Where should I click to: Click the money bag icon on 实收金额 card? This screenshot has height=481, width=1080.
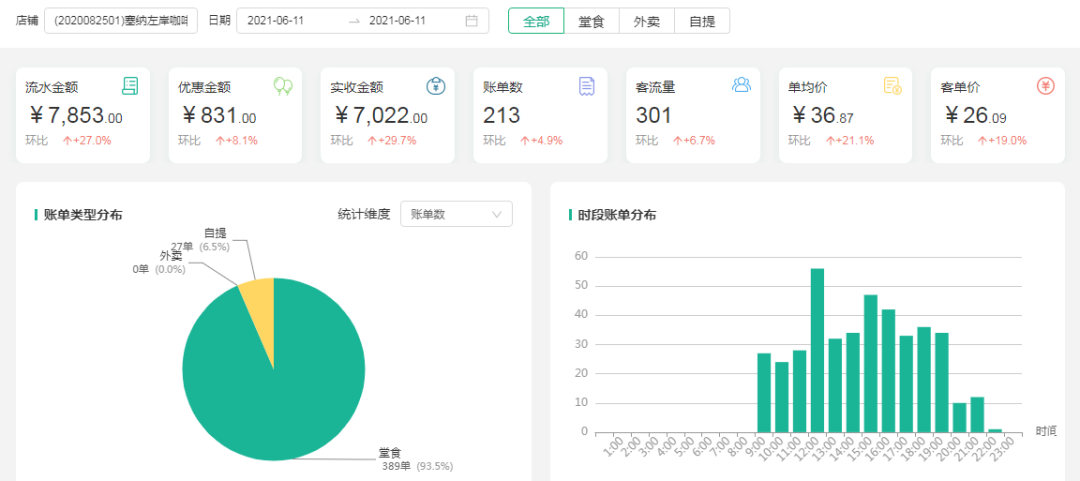point(435,86)
